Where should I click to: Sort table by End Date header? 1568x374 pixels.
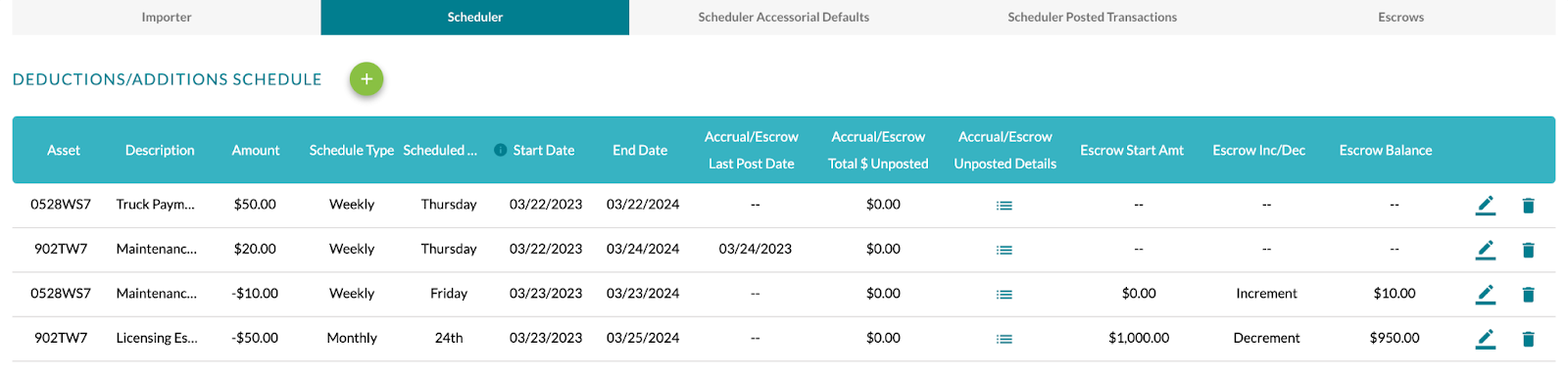tap(640, 150)
